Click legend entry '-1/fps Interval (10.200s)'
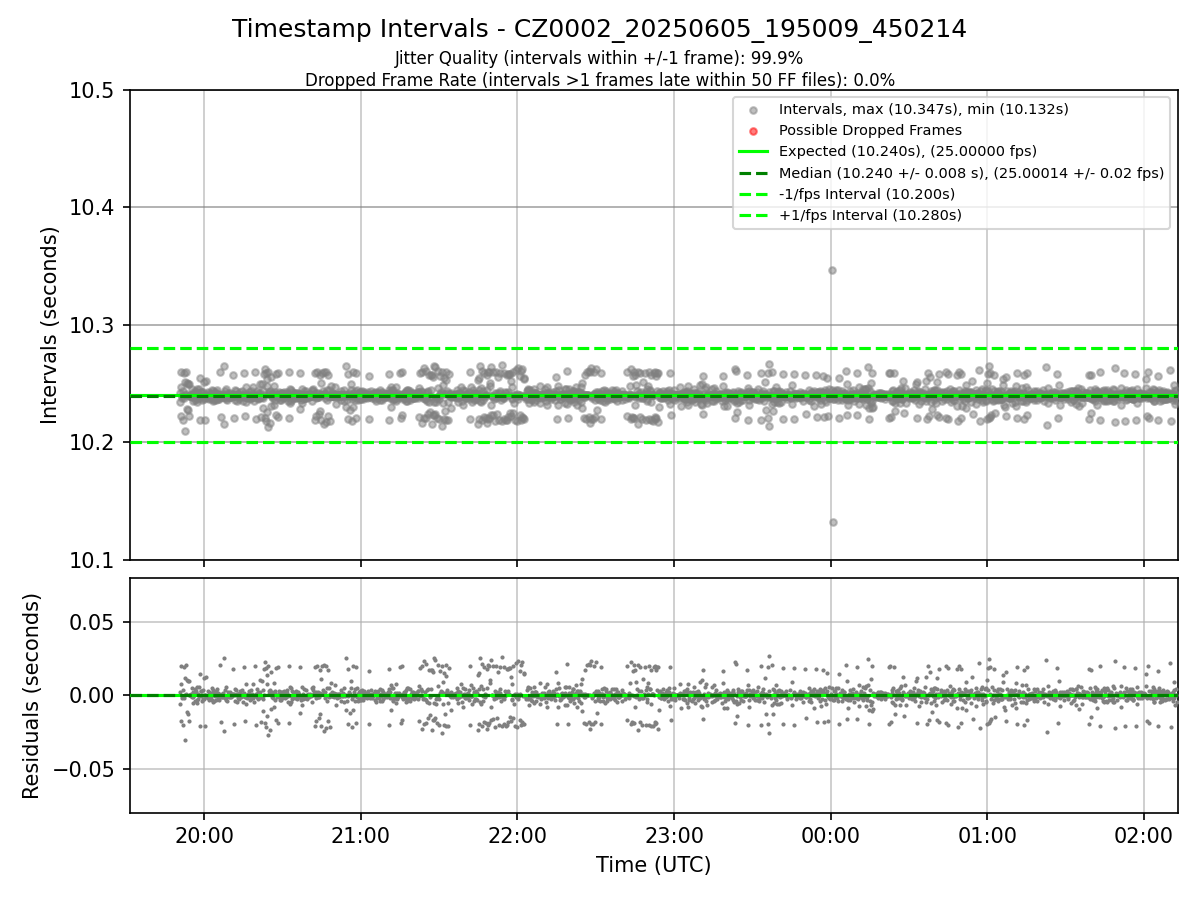Image resolution: width=1200 pixels, height=900 pixels. (866, 194)
